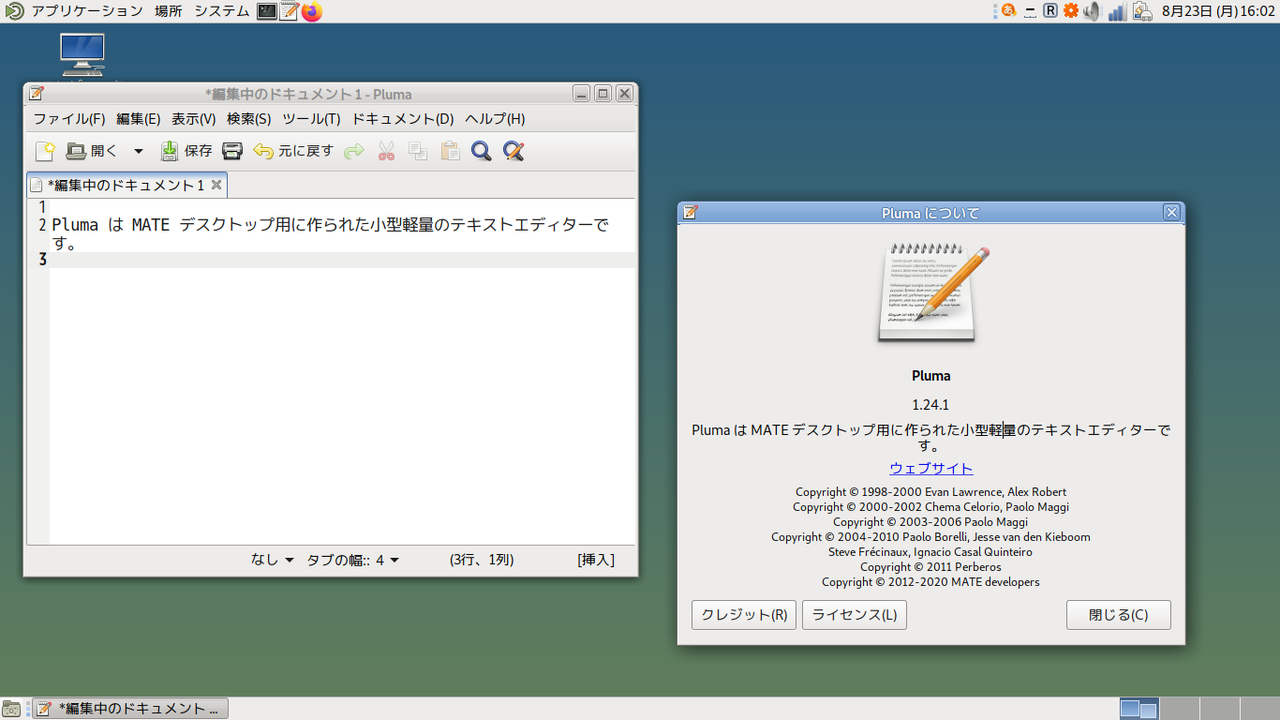Click Japanese input method あ tray icon
Viewport: 1280px width, 720px height.
click(1009, 11)
